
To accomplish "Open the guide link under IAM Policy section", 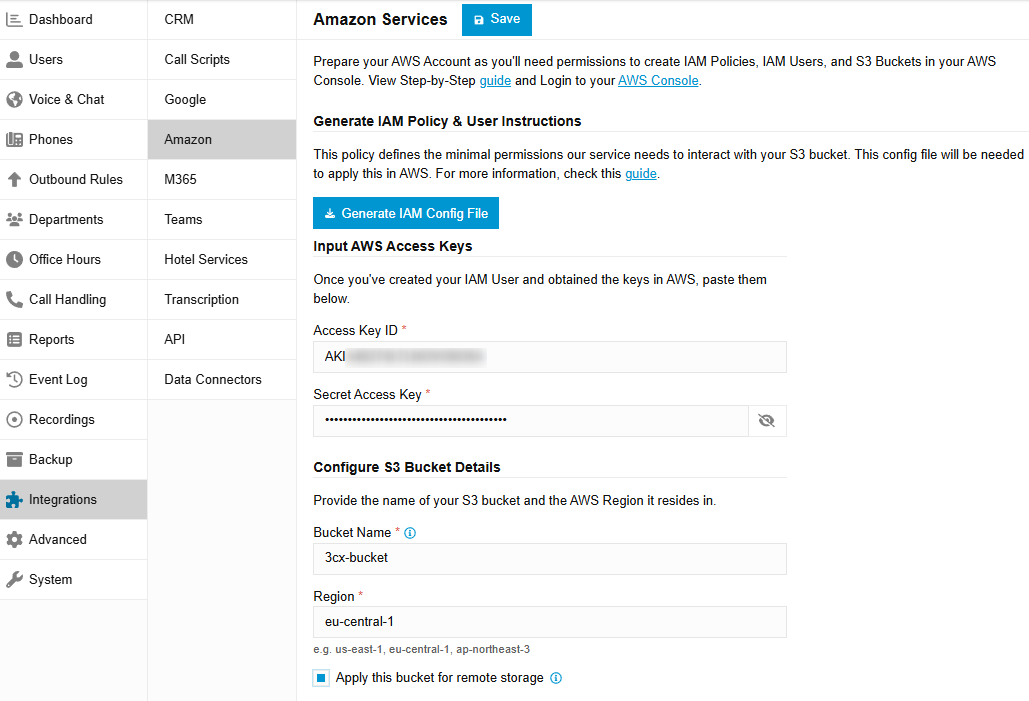I will tap(640, 174).
